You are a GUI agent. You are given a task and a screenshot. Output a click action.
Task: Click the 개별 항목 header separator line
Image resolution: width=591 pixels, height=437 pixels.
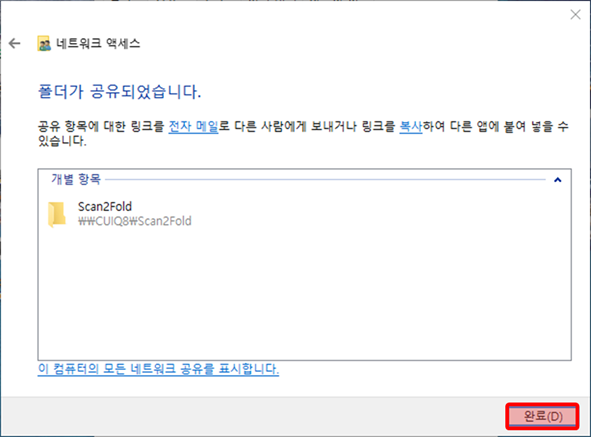click(x=325, y=179)
